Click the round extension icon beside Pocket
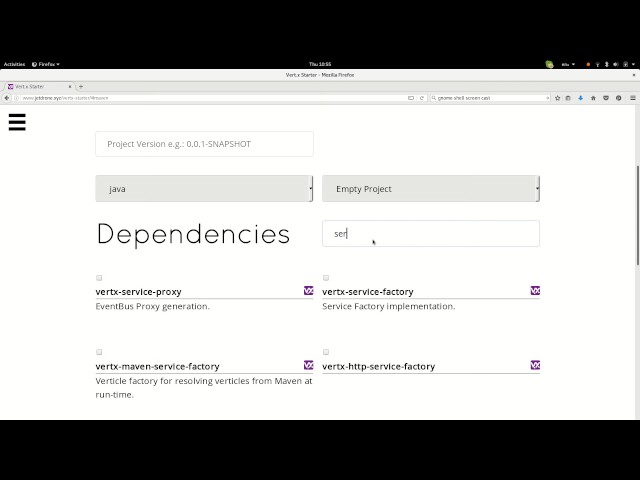The width and height of the screenshot is (640, 480). coord(619,98)
